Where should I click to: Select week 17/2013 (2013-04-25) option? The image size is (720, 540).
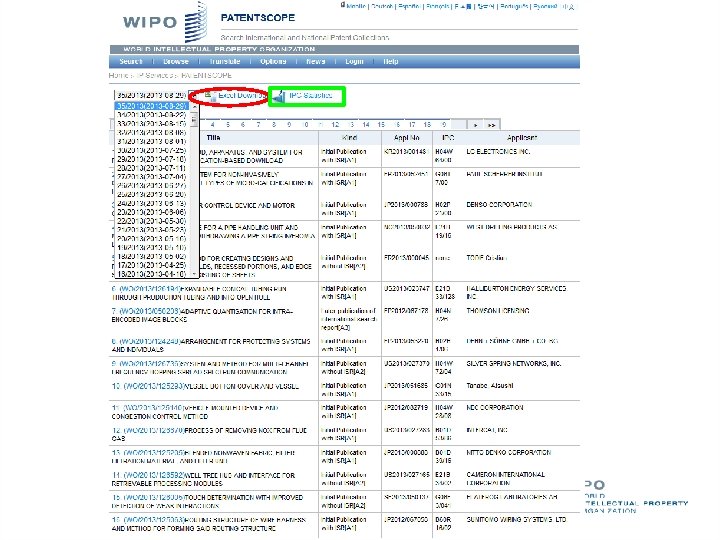152,265
